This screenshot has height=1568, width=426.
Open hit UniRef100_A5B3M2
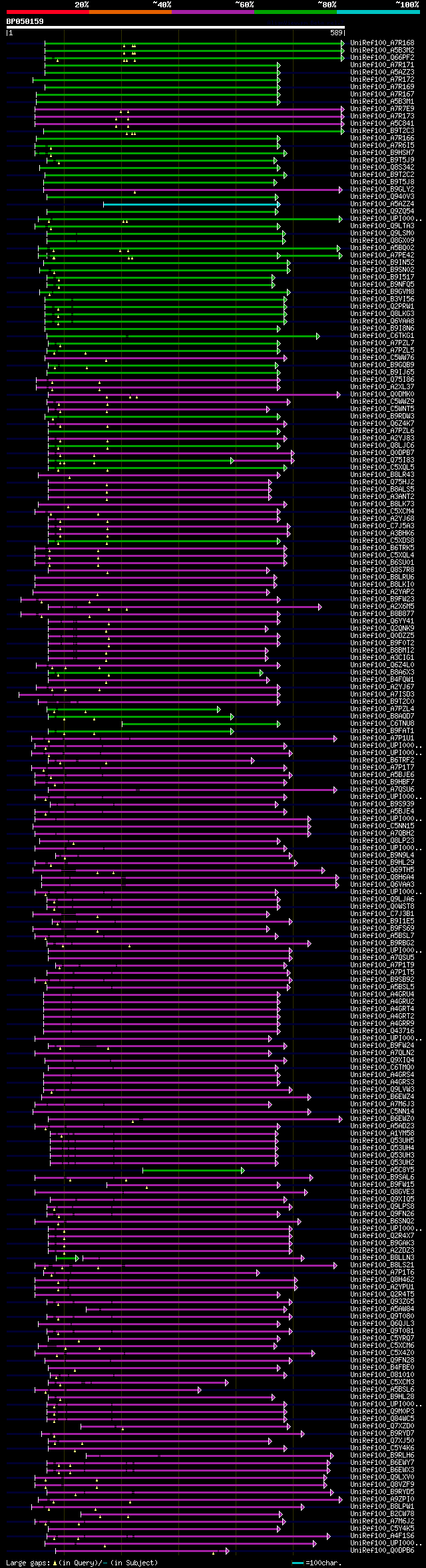coord(382,51)
